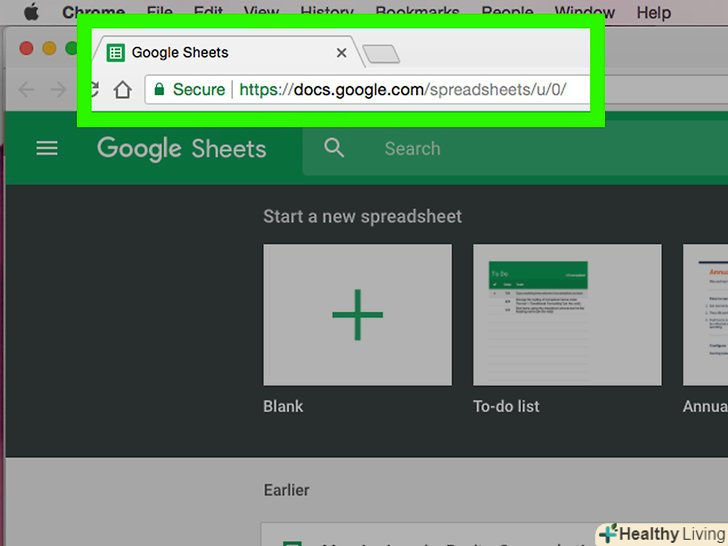Go to Google Sheets home logo
This screenshot has width=728, height=546.
coord(182,149)
